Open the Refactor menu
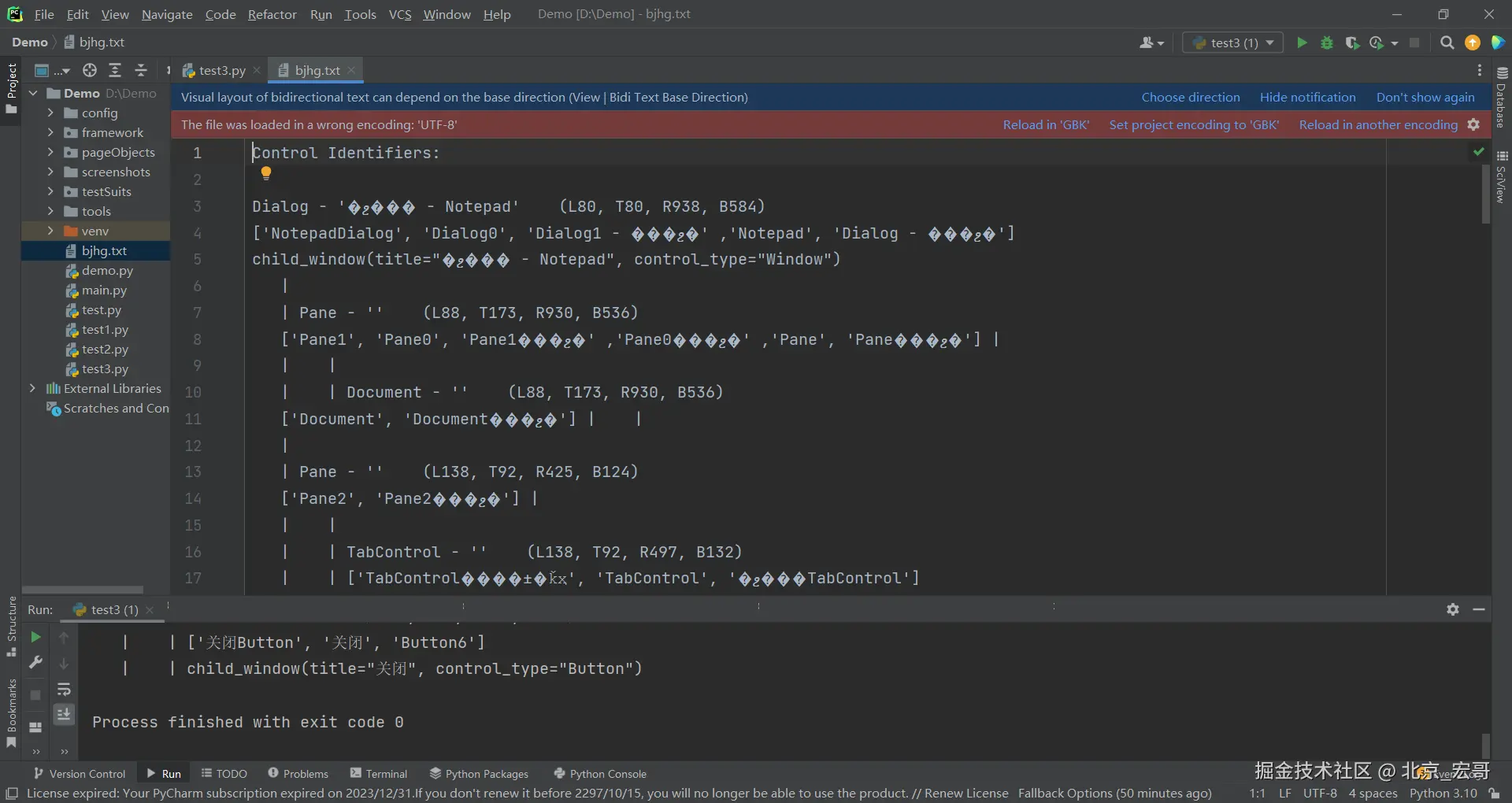The height and width of the screenshot is (803, 1512). click(272, 14)
